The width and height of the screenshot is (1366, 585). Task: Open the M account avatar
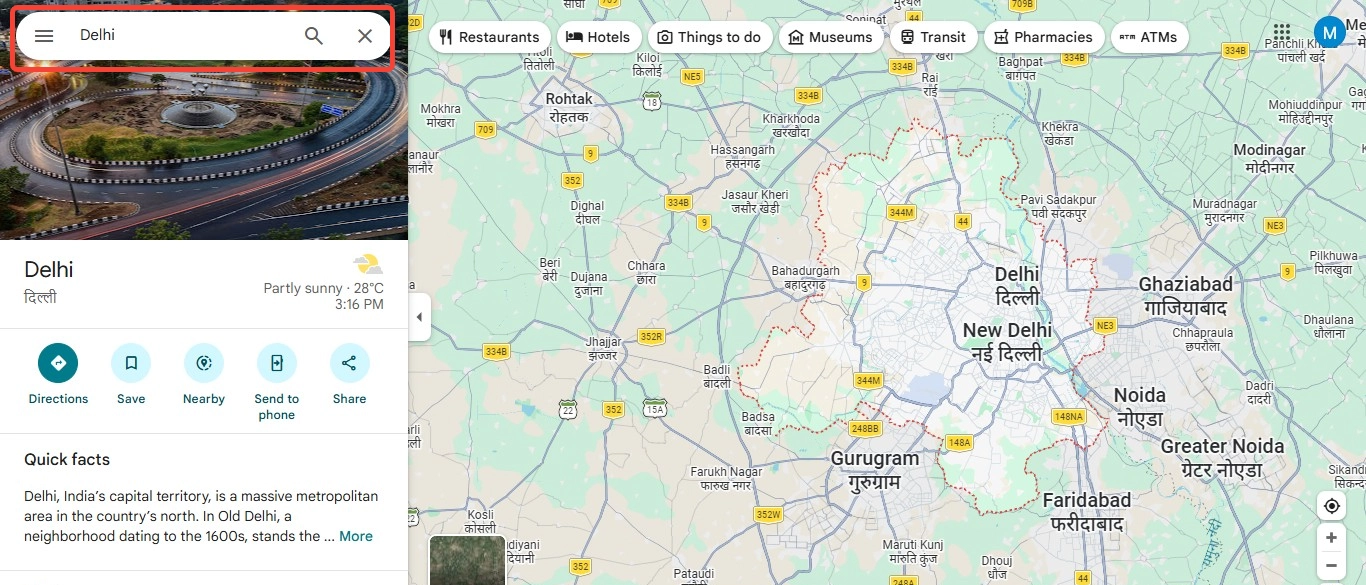tap(1329, 33)
